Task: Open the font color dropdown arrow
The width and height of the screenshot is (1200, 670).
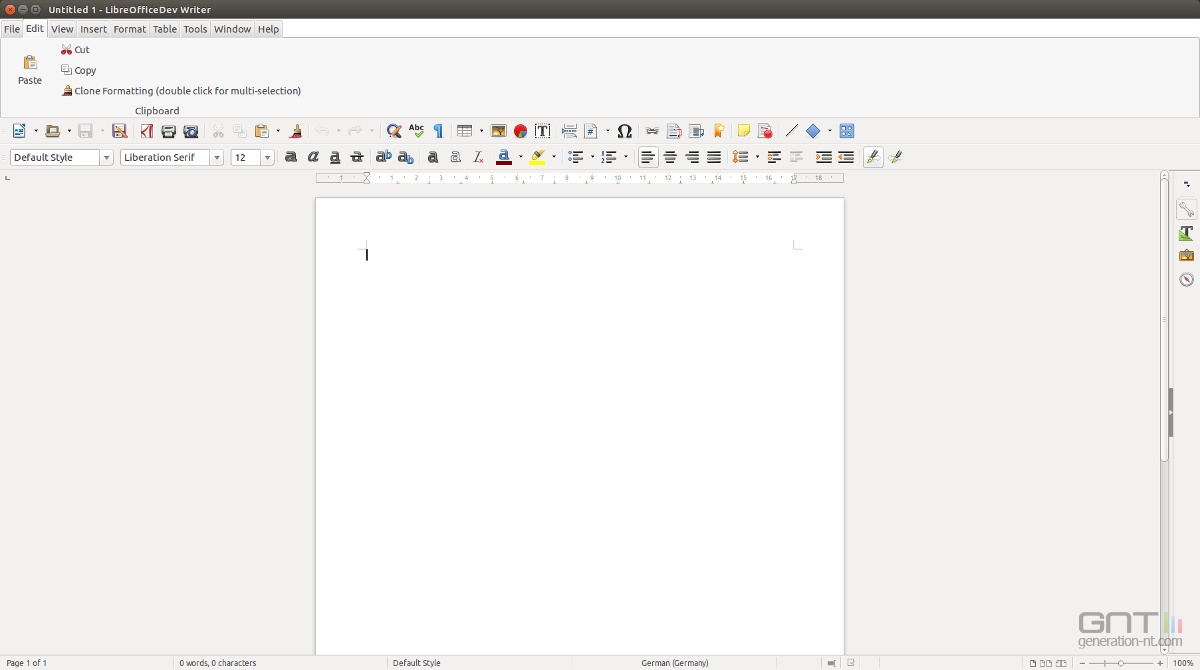Action: click(520, 157)
